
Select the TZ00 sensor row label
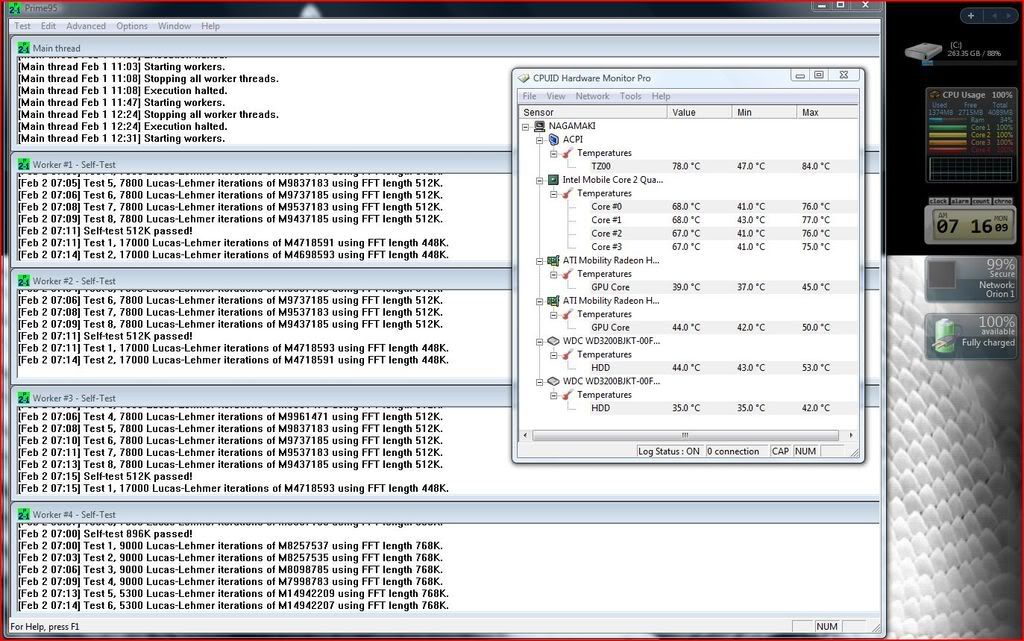601,166
